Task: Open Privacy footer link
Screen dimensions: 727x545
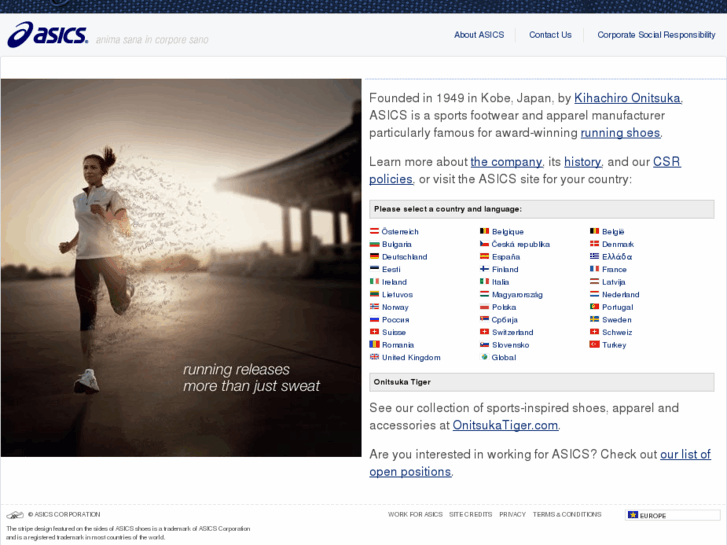Action: click(512, 514)
